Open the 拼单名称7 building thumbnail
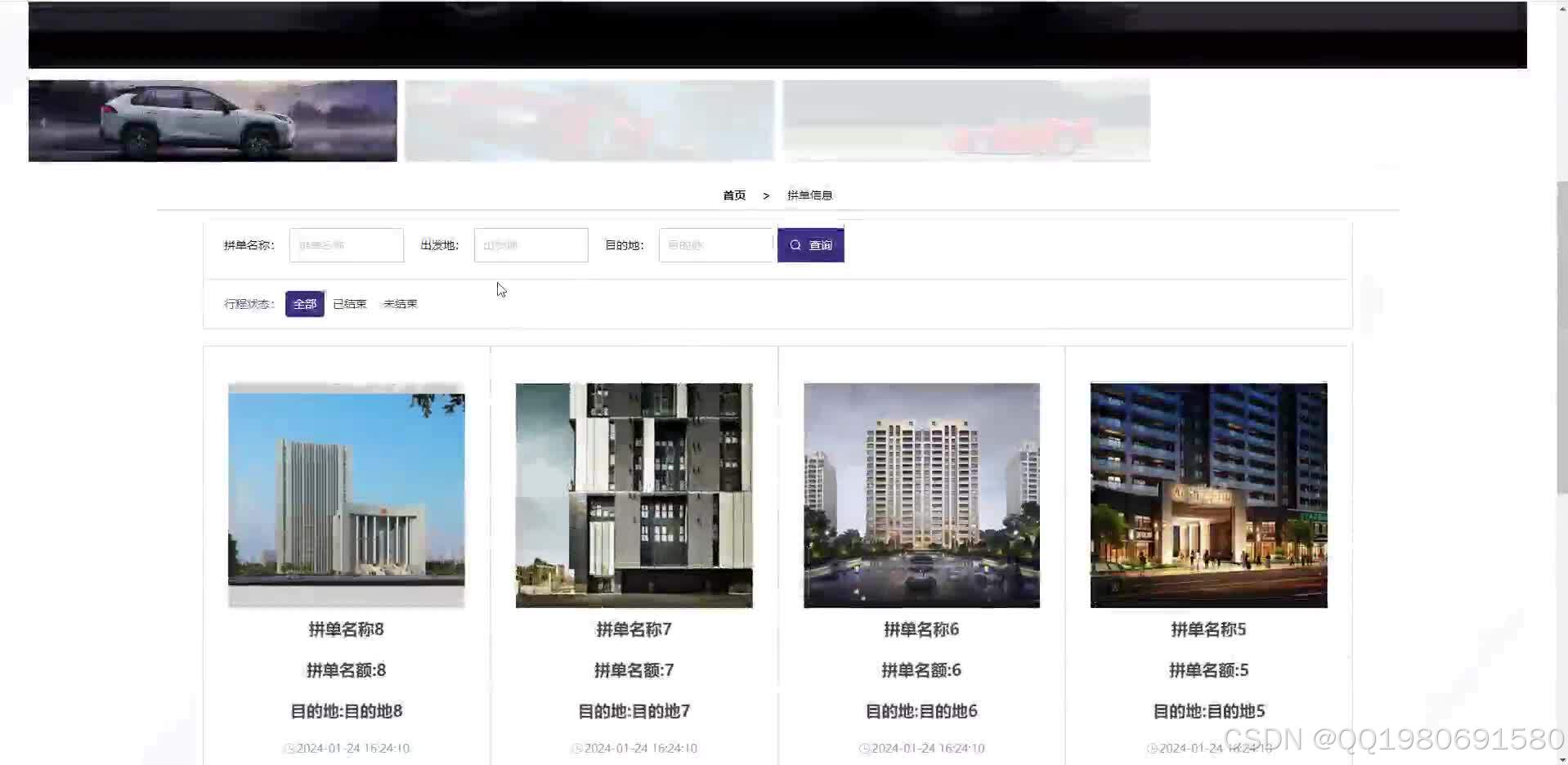Image resolution: width=1568 pixels, height=765 pixels. pos(634,494)
